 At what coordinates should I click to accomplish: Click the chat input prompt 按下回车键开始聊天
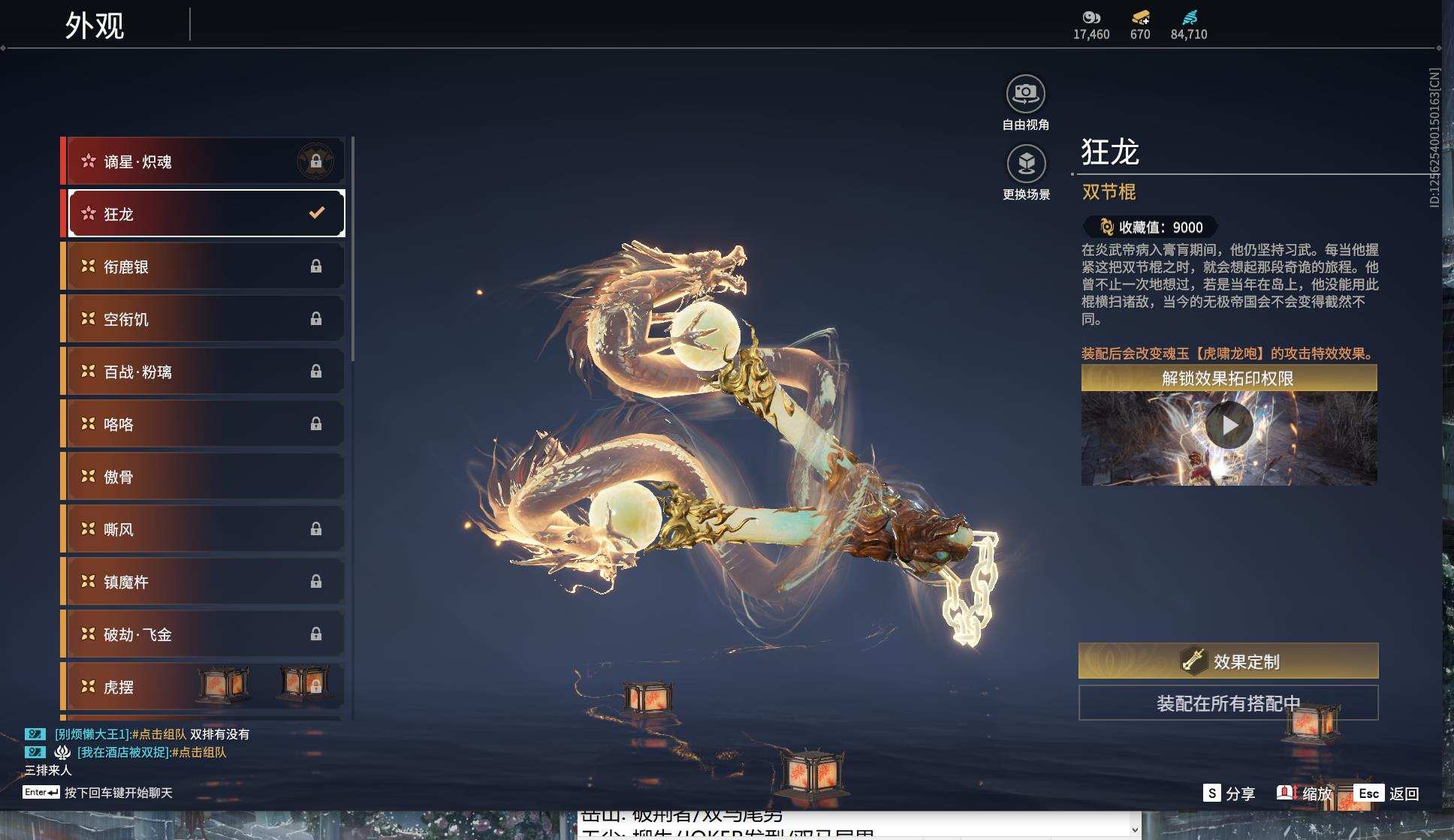click(119, 793)
